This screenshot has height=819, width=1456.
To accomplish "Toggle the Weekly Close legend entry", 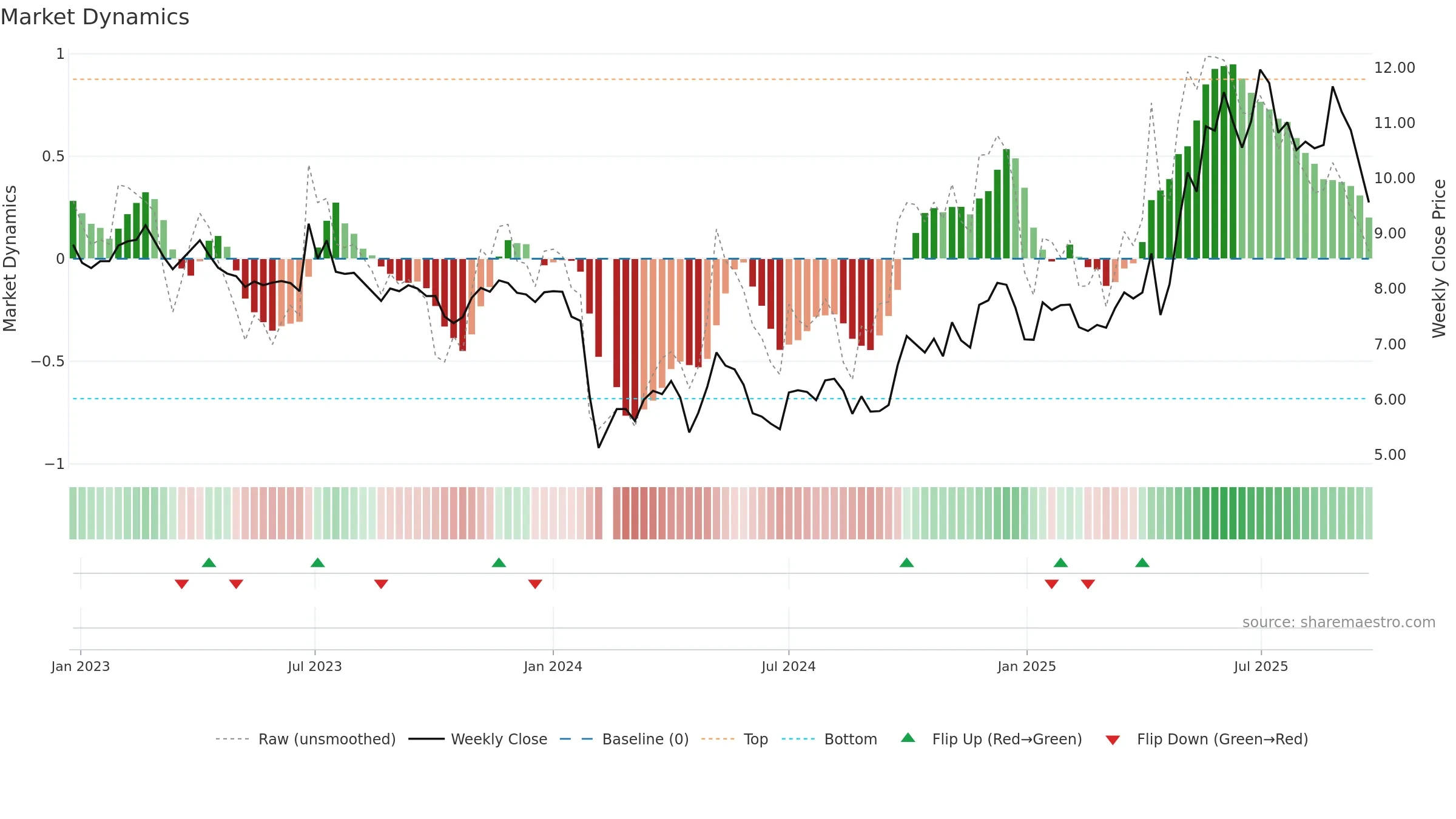I will pyautogui.click(x=477, y=739).
